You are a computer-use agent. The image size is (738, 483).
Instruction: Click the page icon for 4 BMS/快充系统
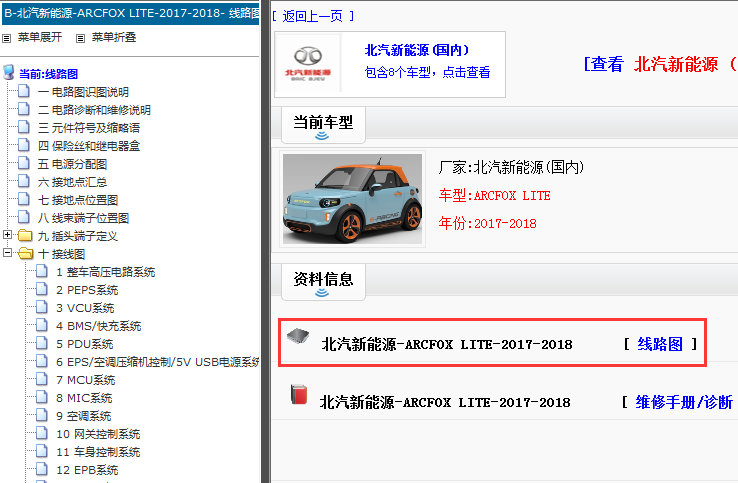point(42,325)
